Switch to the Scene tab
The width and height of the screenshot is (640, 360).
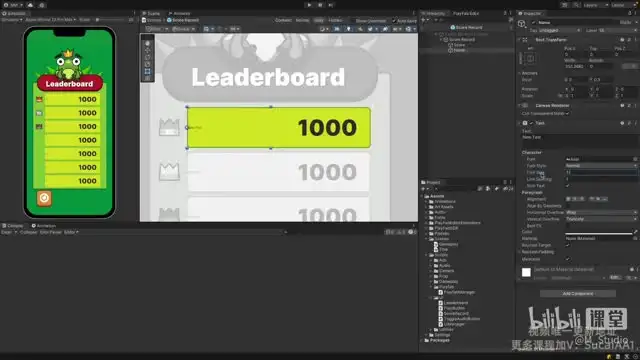click(151, 13)
